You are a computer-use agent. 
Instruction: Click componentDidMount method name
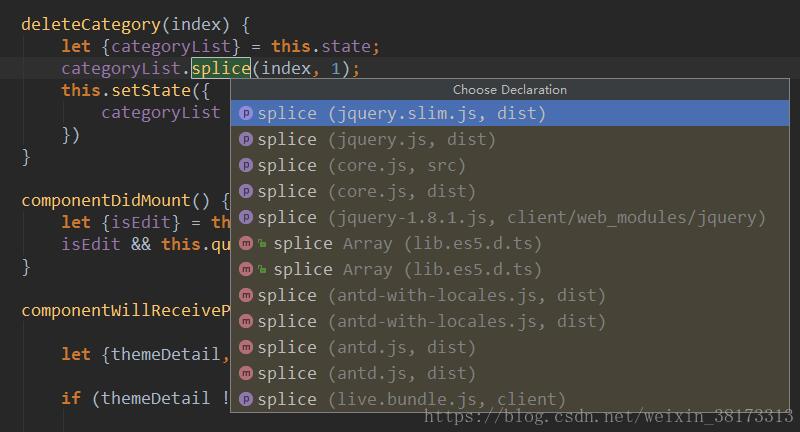click(x=106, y=200)
